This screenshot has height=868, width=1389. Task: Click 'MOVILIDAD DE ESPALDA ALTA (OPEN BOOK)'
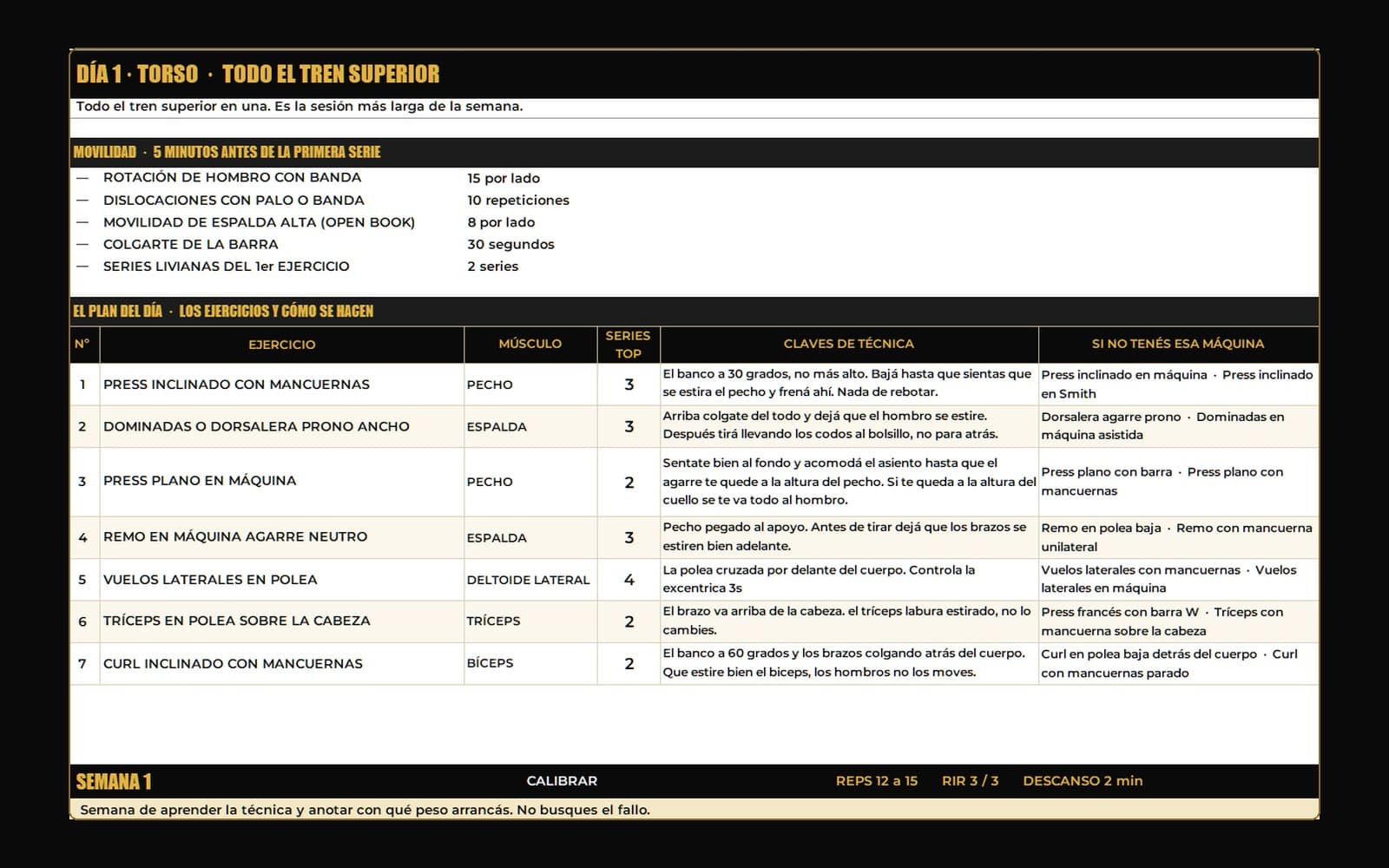259,222
